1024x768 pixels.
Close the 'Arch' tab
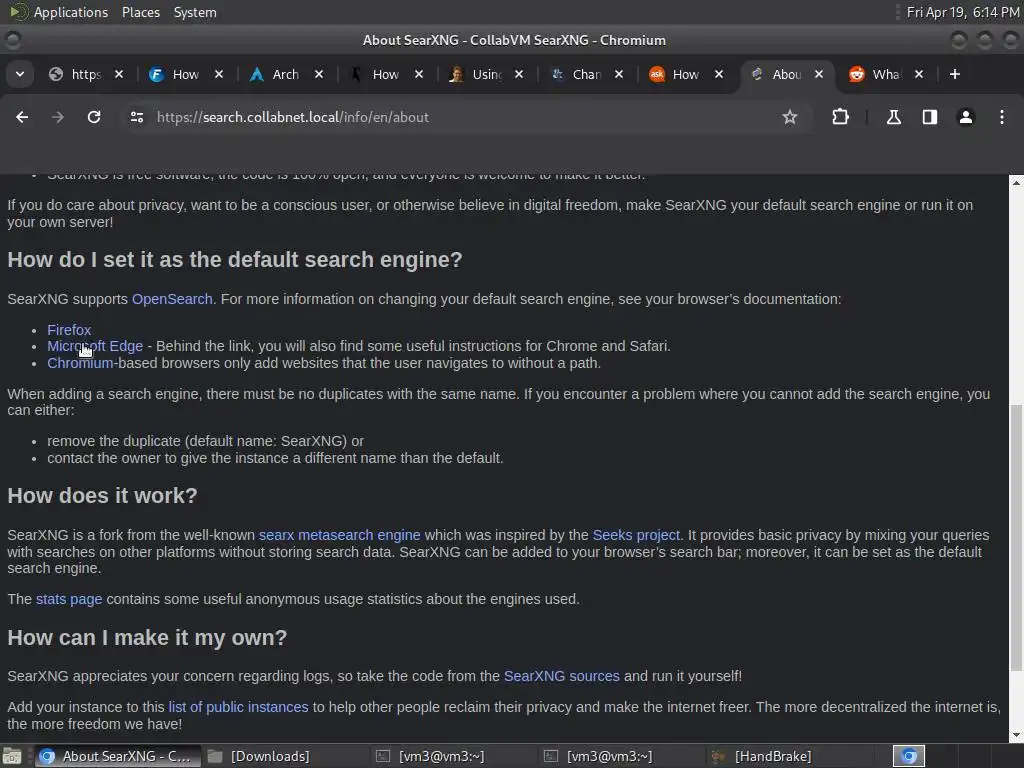point(319,74)
